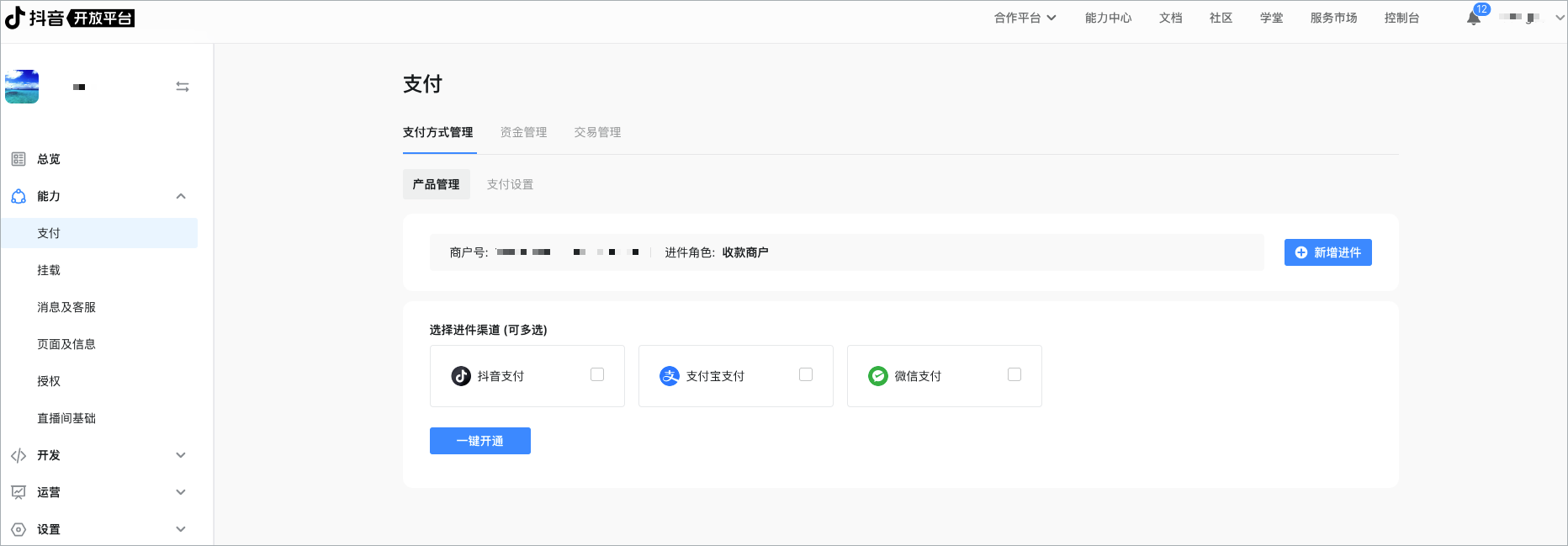Screen dimensions: 1568x546
Task: Switch to the 资金管理 tab
Action: click(523, 132)
